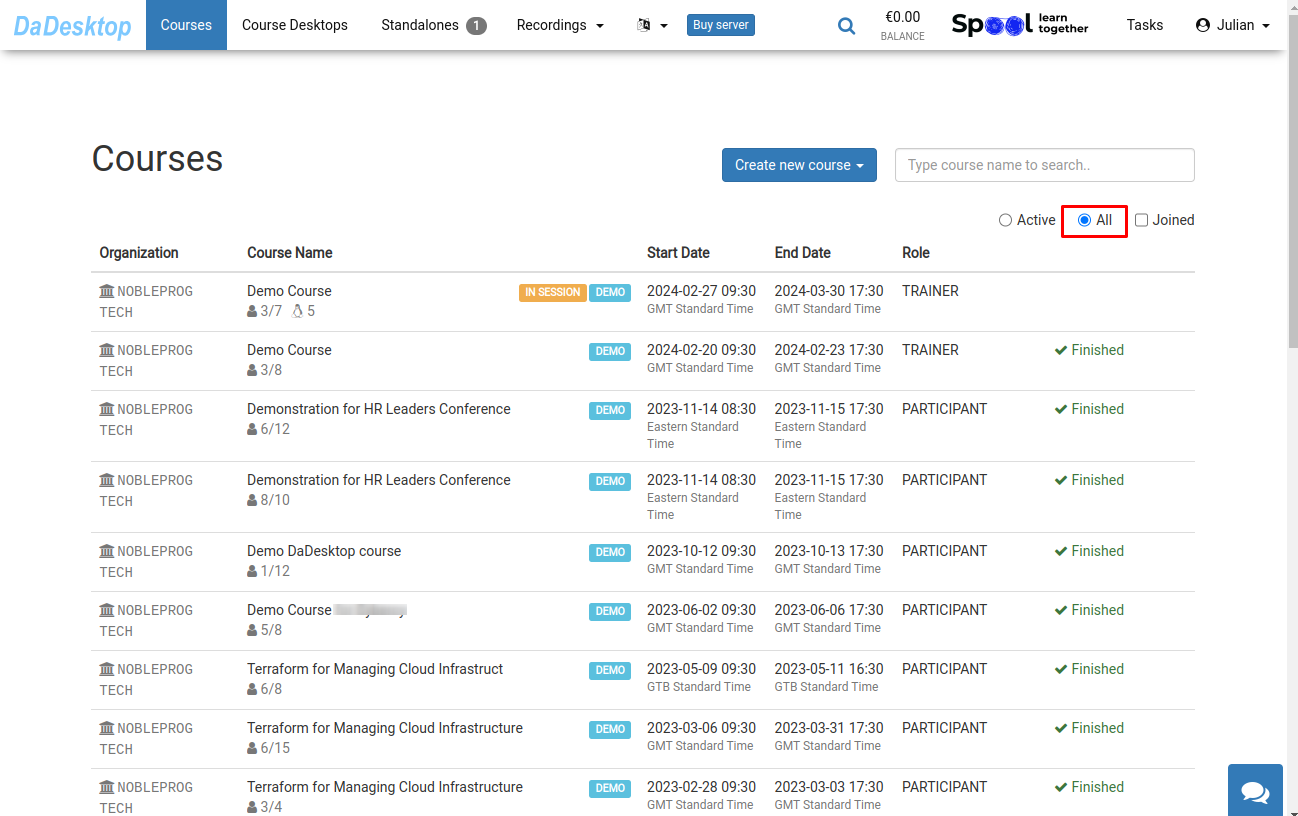Click the DaDesktop logo link
This screenshot has height=816, width=1298.
click(x=72, y=26)
